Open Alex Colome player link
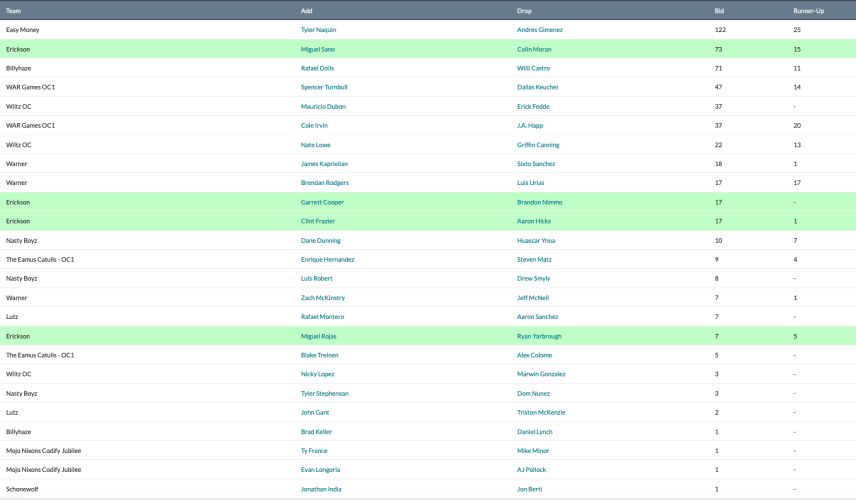This screenshot has width=856, height=500. tap(534, 355)
